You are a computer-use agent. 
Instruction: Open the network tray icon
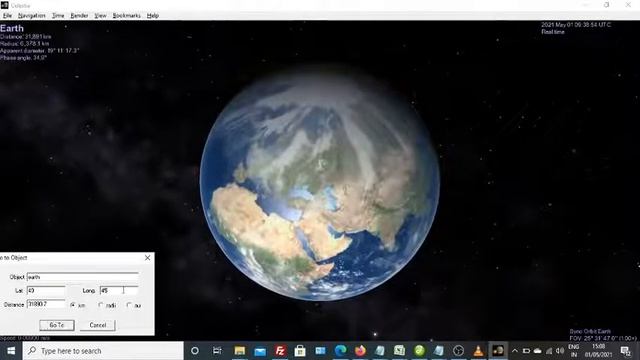point(549,351)
